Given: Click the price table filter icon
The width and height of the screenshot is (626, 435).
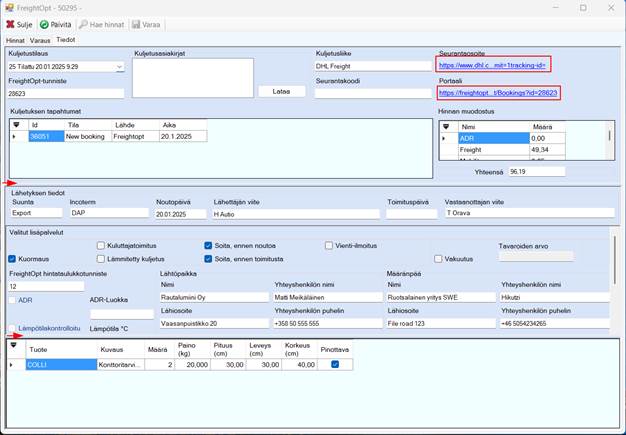Looking at the screenshot, I should coord(446,126).
